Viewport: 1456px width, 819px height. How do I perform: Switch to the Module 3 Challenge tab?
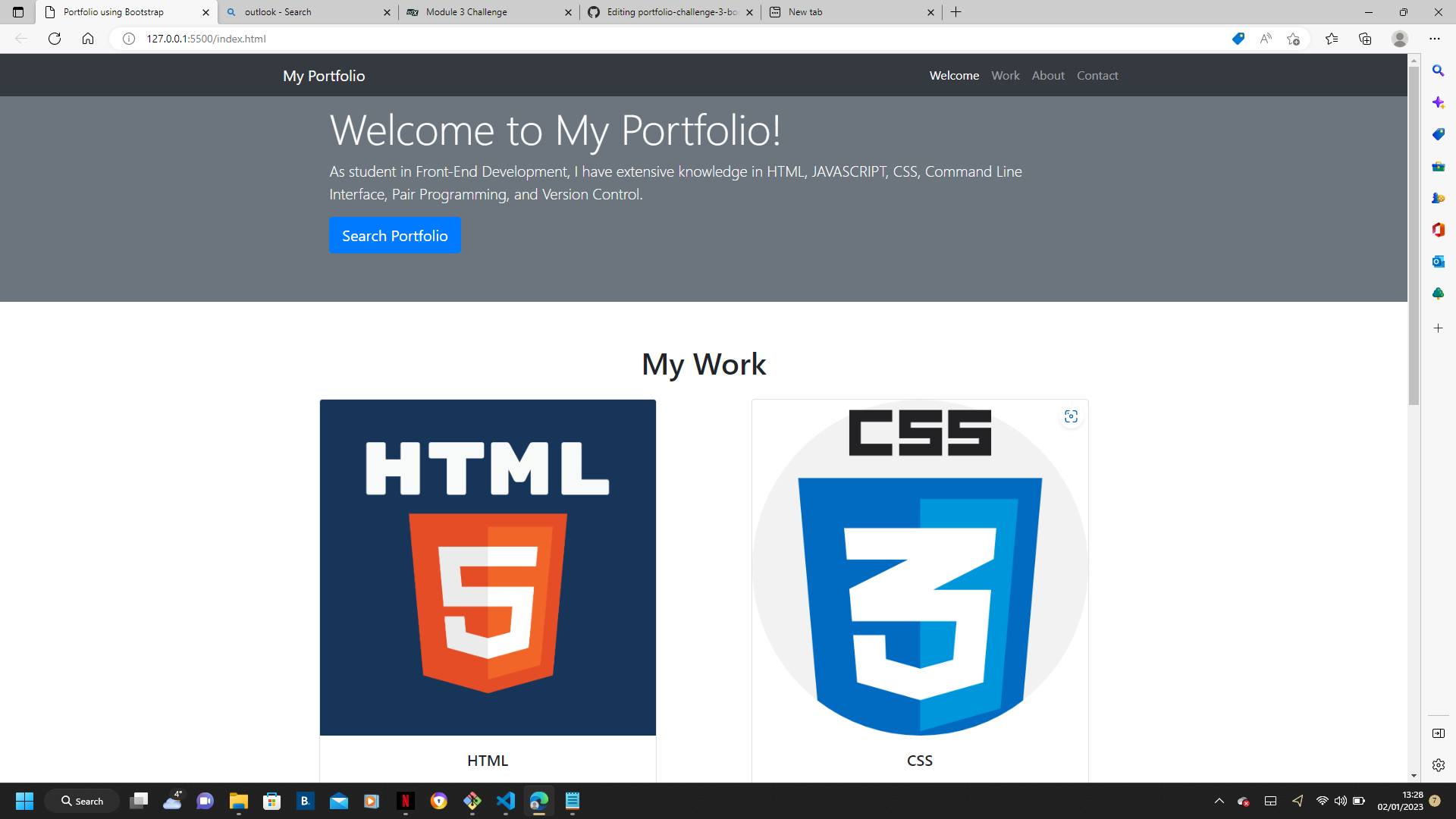[466, 12]
